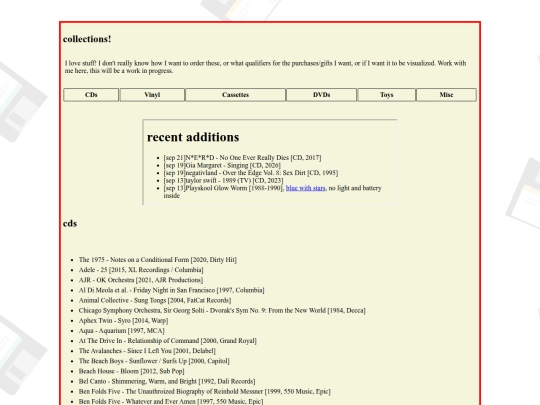Click the "recent additions" heading
The height and width of the screenshot is (405, 540).
[193, 137]
